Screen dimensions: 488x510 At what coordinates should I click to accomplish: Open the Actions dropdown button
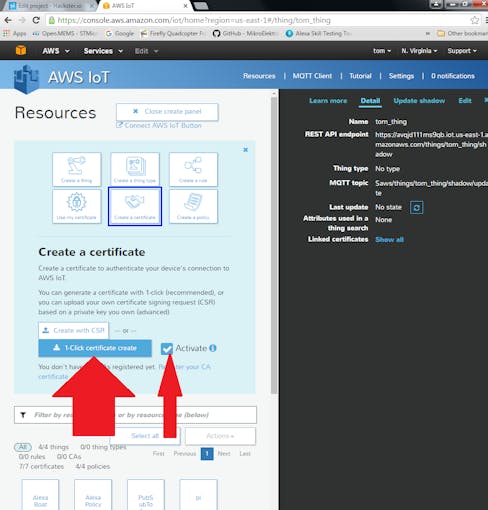click(220, 436)
